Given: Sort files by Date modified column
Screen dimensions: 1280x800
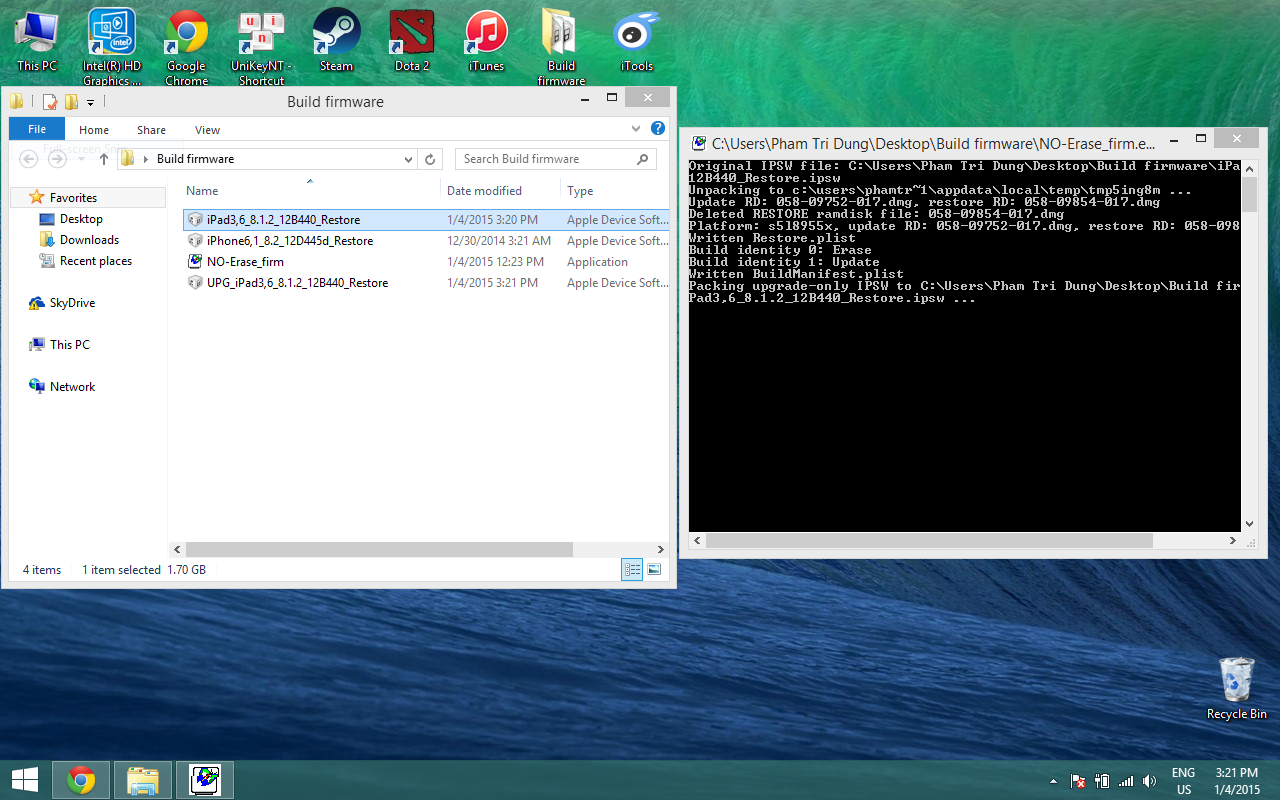Looking at the screenshot, I should 484,191.
